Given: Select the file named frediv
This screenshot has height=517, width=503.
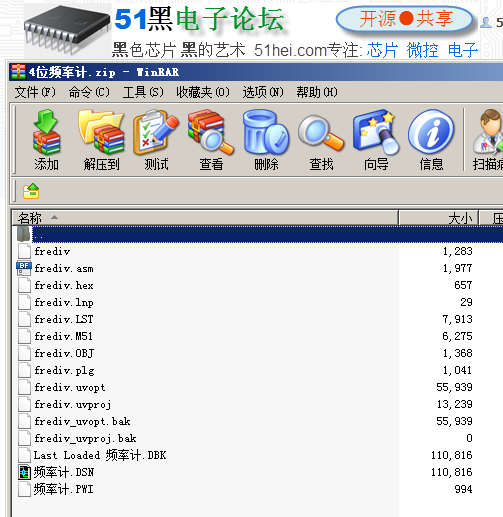Looking at the screenshot, I should pos(52,251).
